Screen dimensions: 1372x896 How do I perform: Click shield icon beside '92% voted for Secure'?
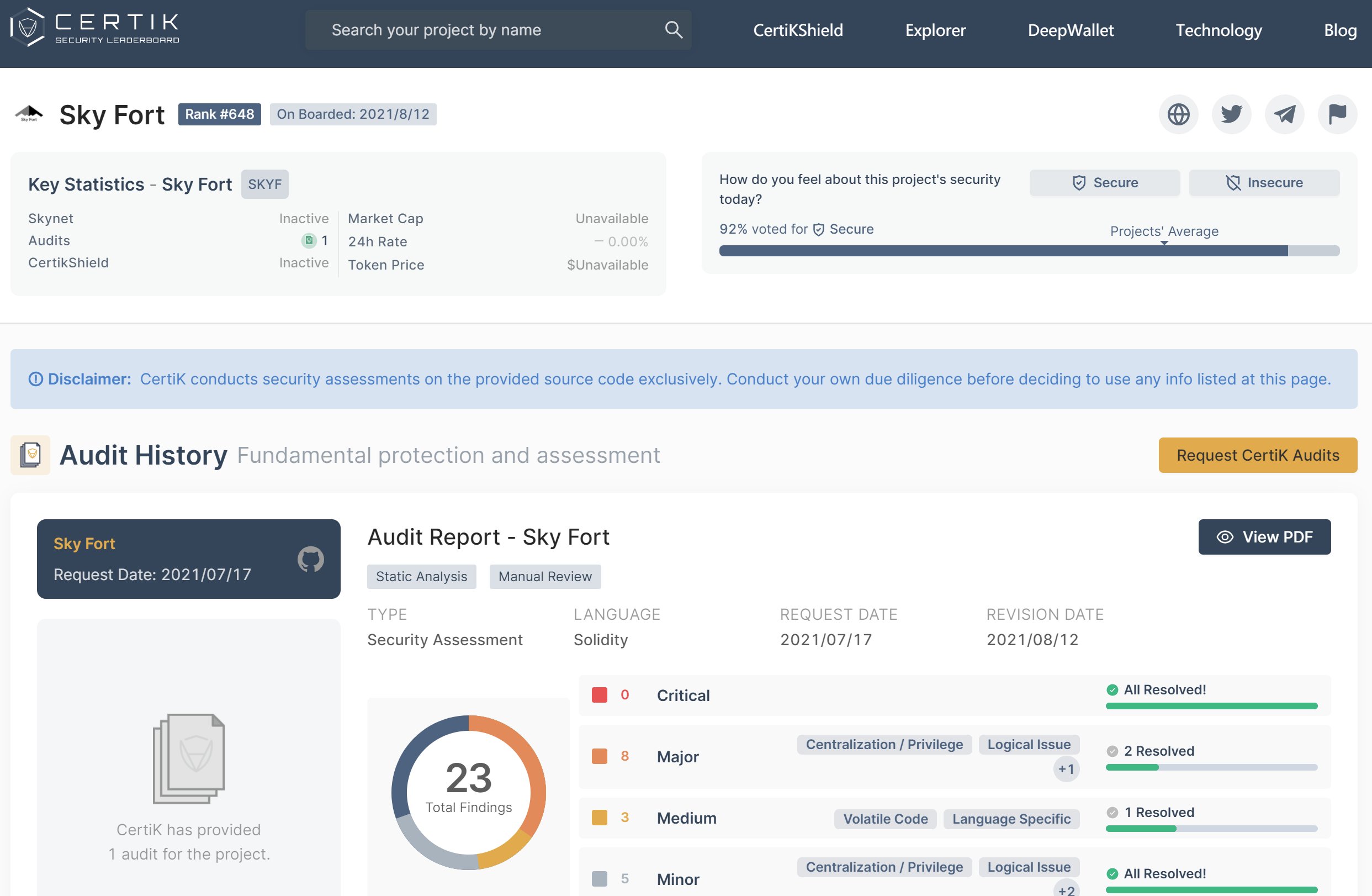819,230
